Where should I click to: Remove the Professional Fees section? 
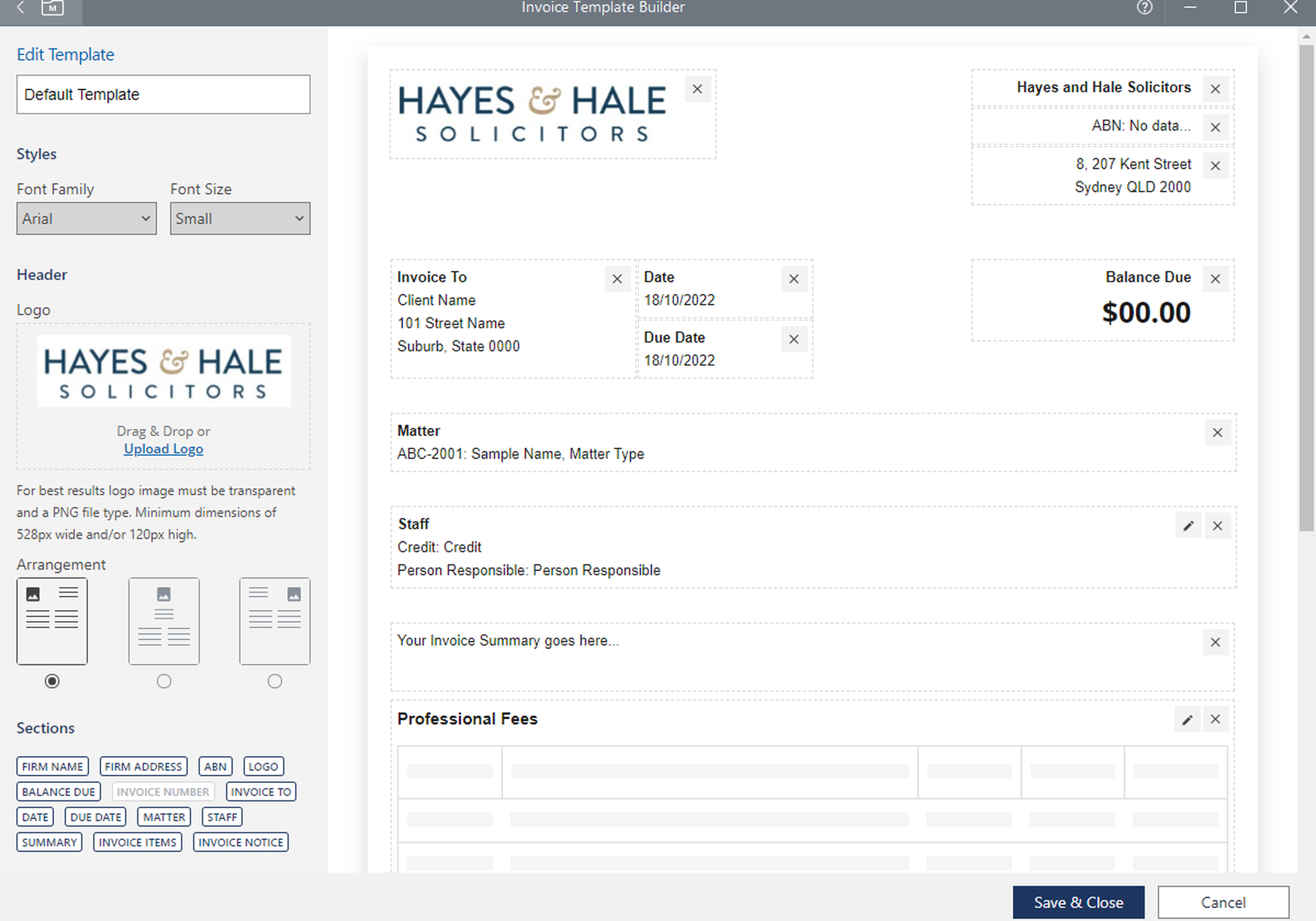(1215, 719)
